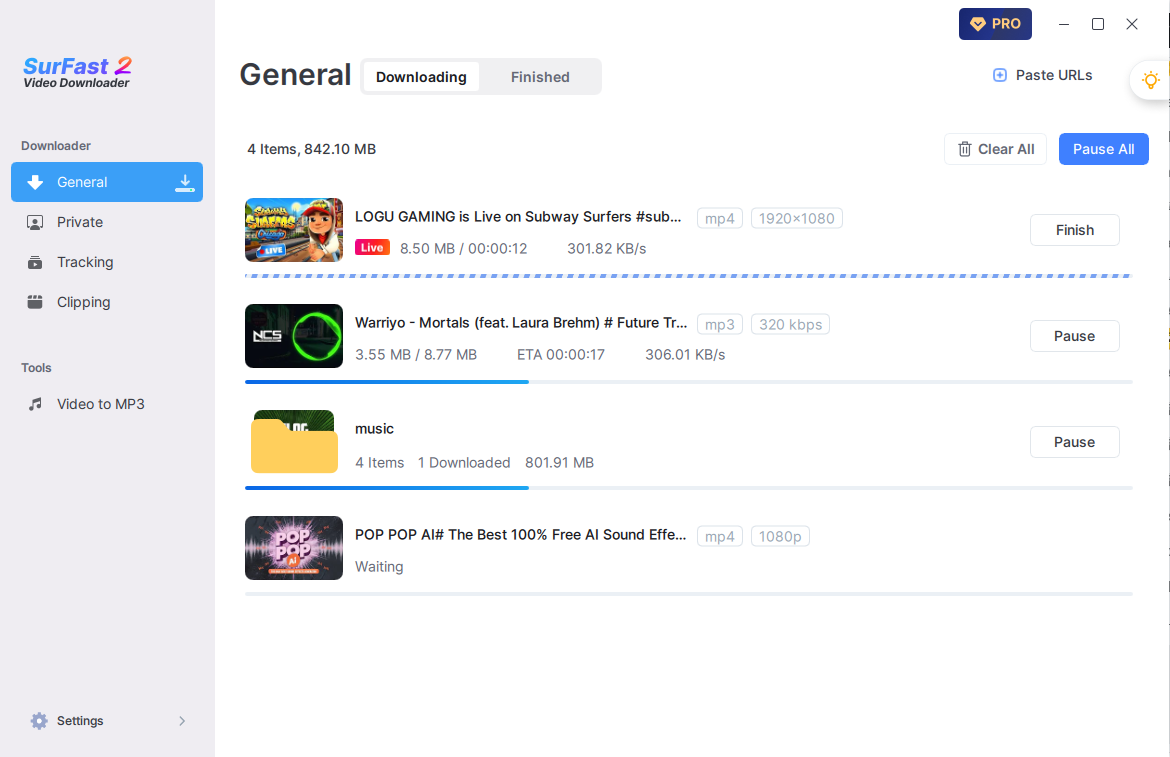Switch to the Downloading tab
Screen dimensions: 1170x757
pyautogui.click(x=421, y=77)
